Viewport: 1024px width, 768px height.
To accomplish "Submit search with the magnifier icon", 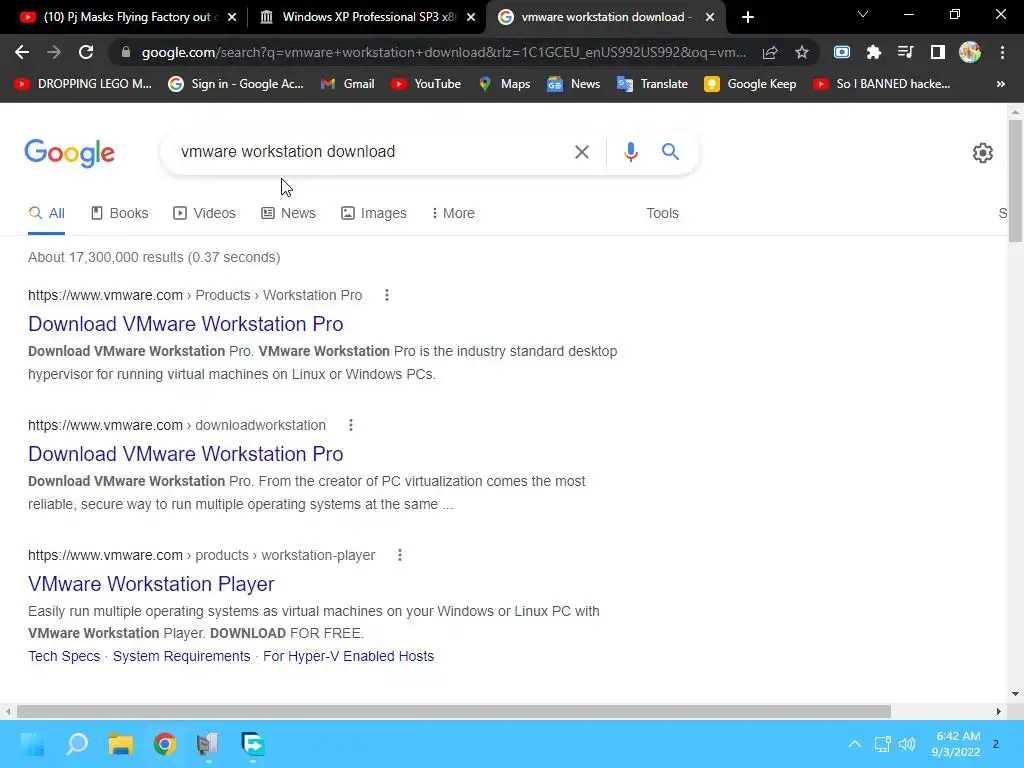I will click(670, 152).
